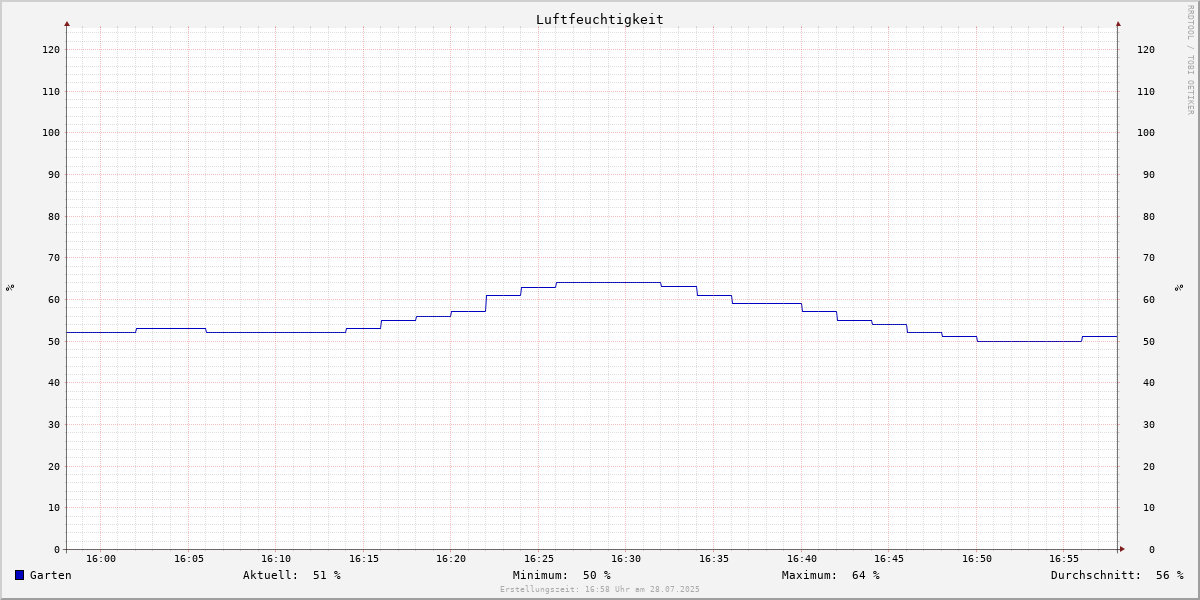This screenshot has height=600, width=1200.
Task: Click the 16:10 time axis label
Action: click(x=276, y=558)
